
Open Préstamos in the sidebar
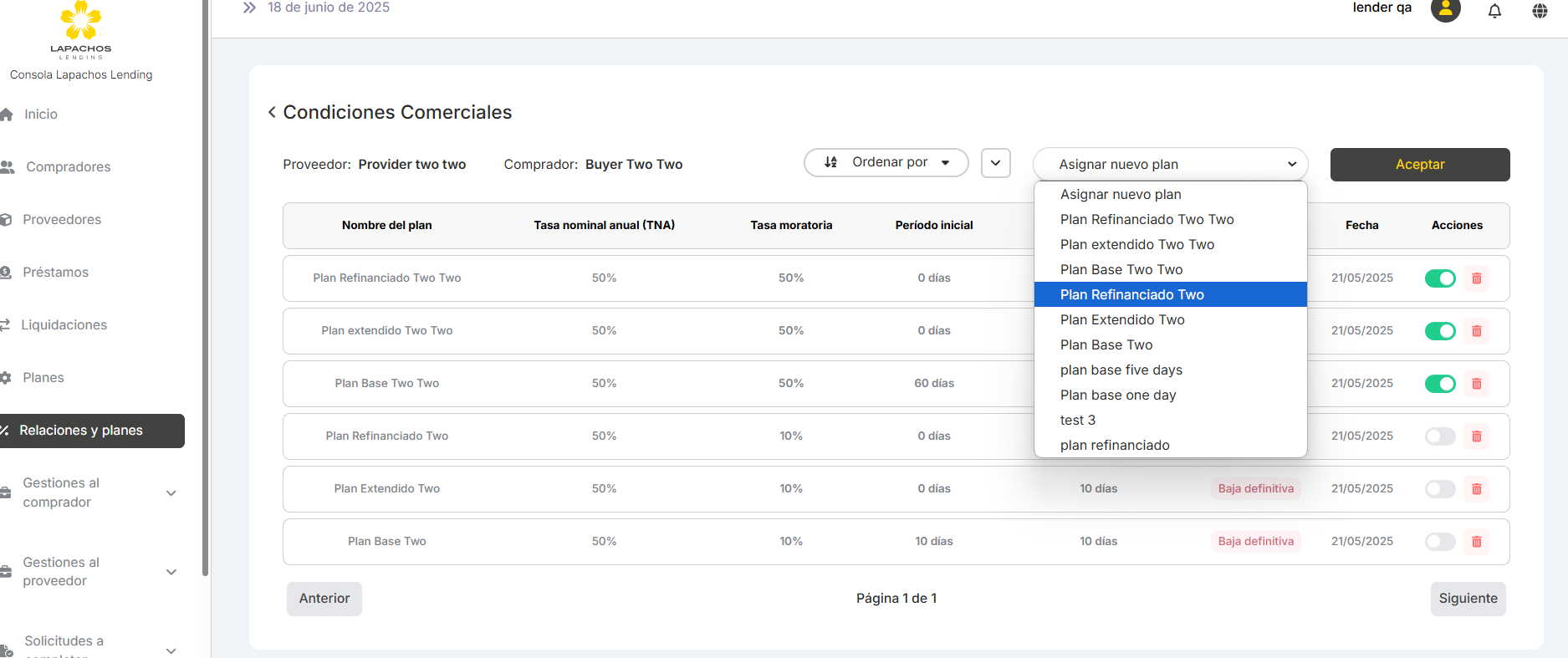tap(55, 273)
